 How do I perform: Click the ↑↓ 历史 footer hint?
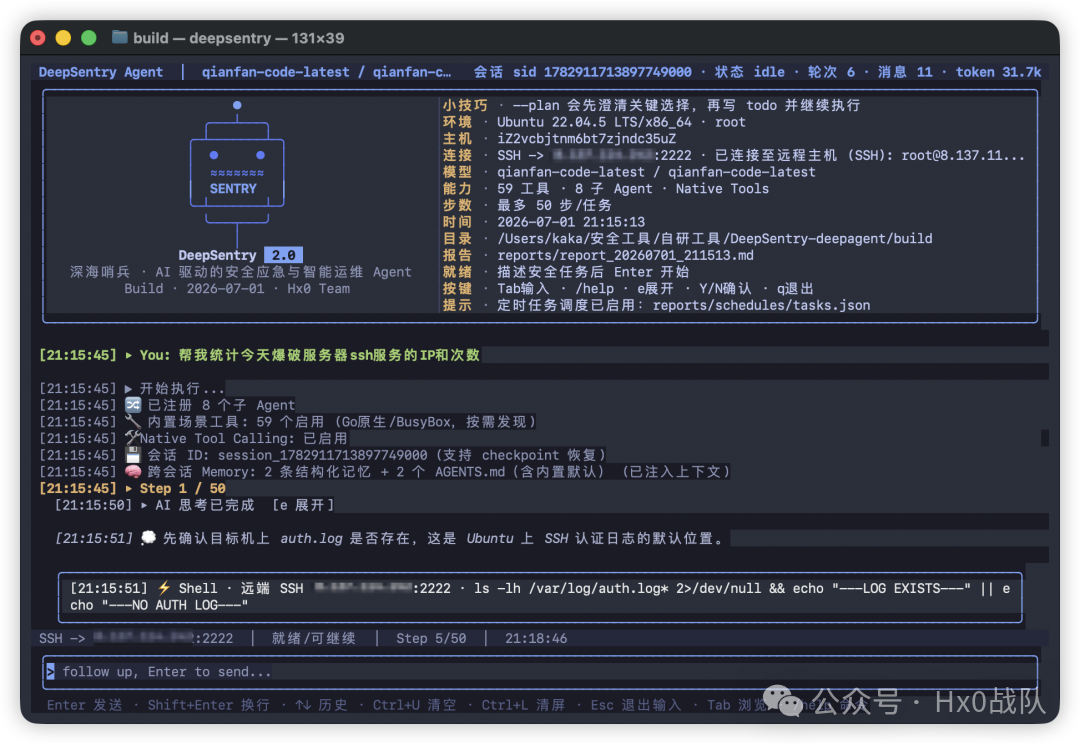pos(321,705)
